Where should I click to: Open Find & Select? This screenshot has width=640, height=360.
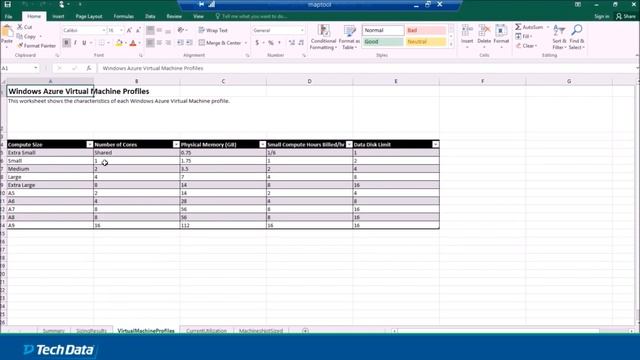click(577, 37)
